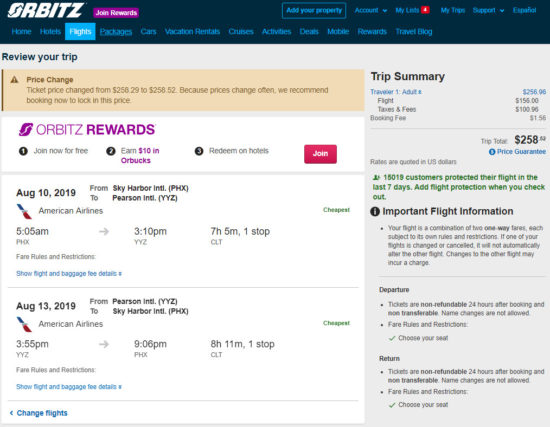Click the Add your property button
Image resolution: width=550 pixels, height=427 pixels.
tap(314, 11)
